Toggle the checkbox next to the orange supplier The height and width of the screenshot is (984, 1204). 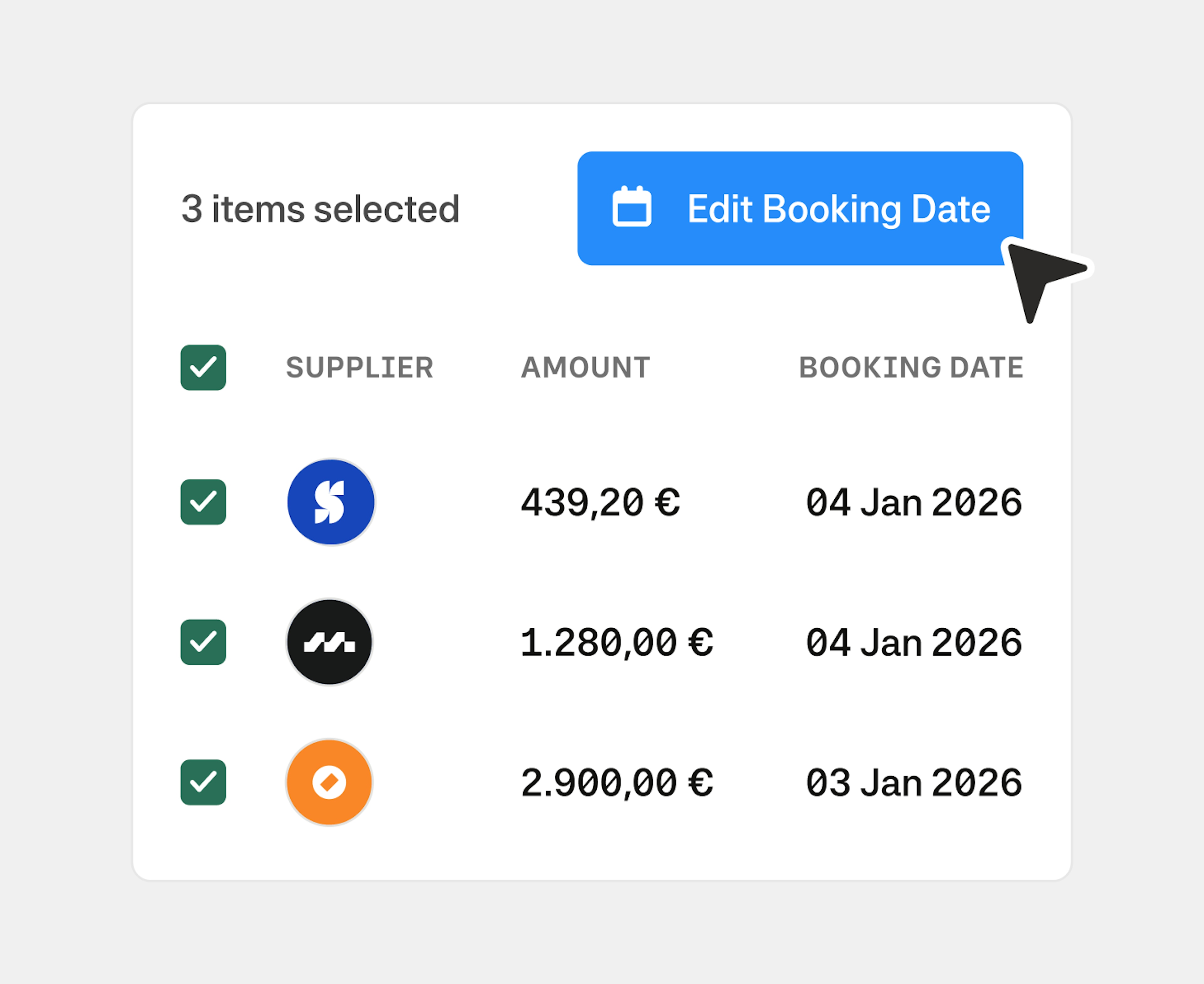203,782
